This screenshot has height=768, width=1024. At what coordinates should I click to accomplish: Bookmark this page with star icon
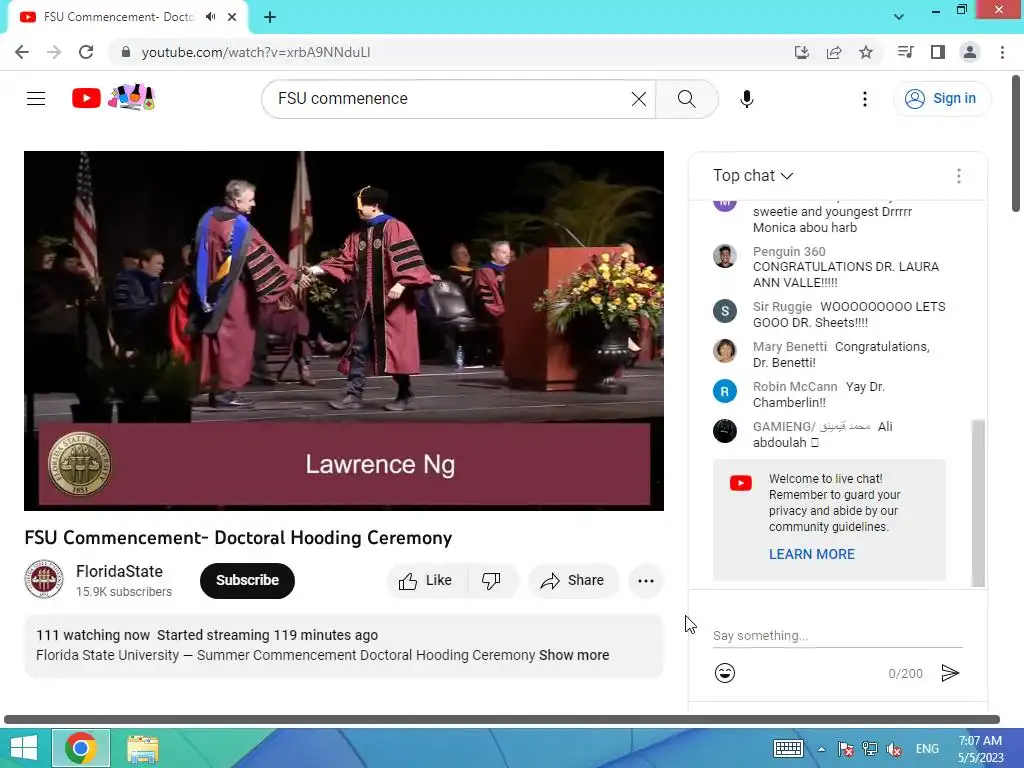(x=866, y=52)
